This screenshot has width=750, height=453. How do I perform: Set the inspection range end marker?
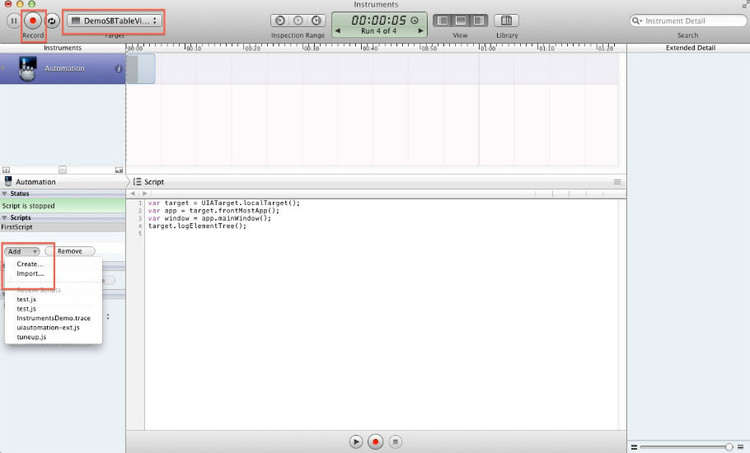click(317, 20)
